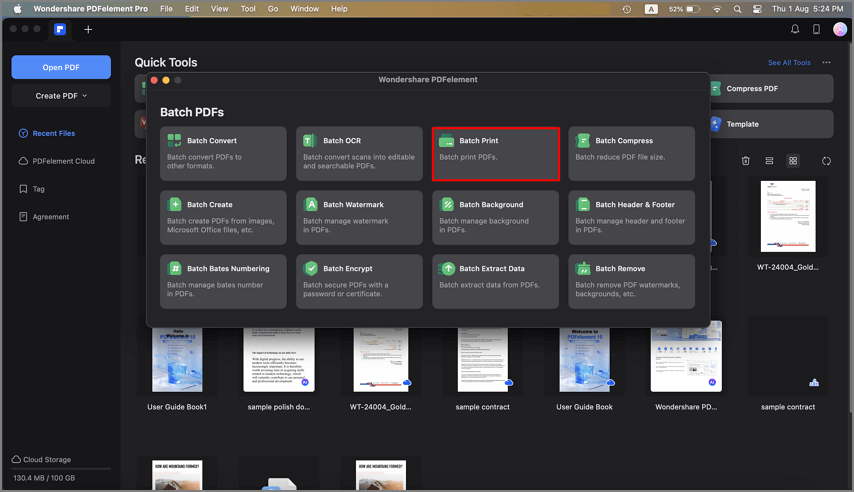Click the Template quick tool
854x492 pixels.
[772, 124]
